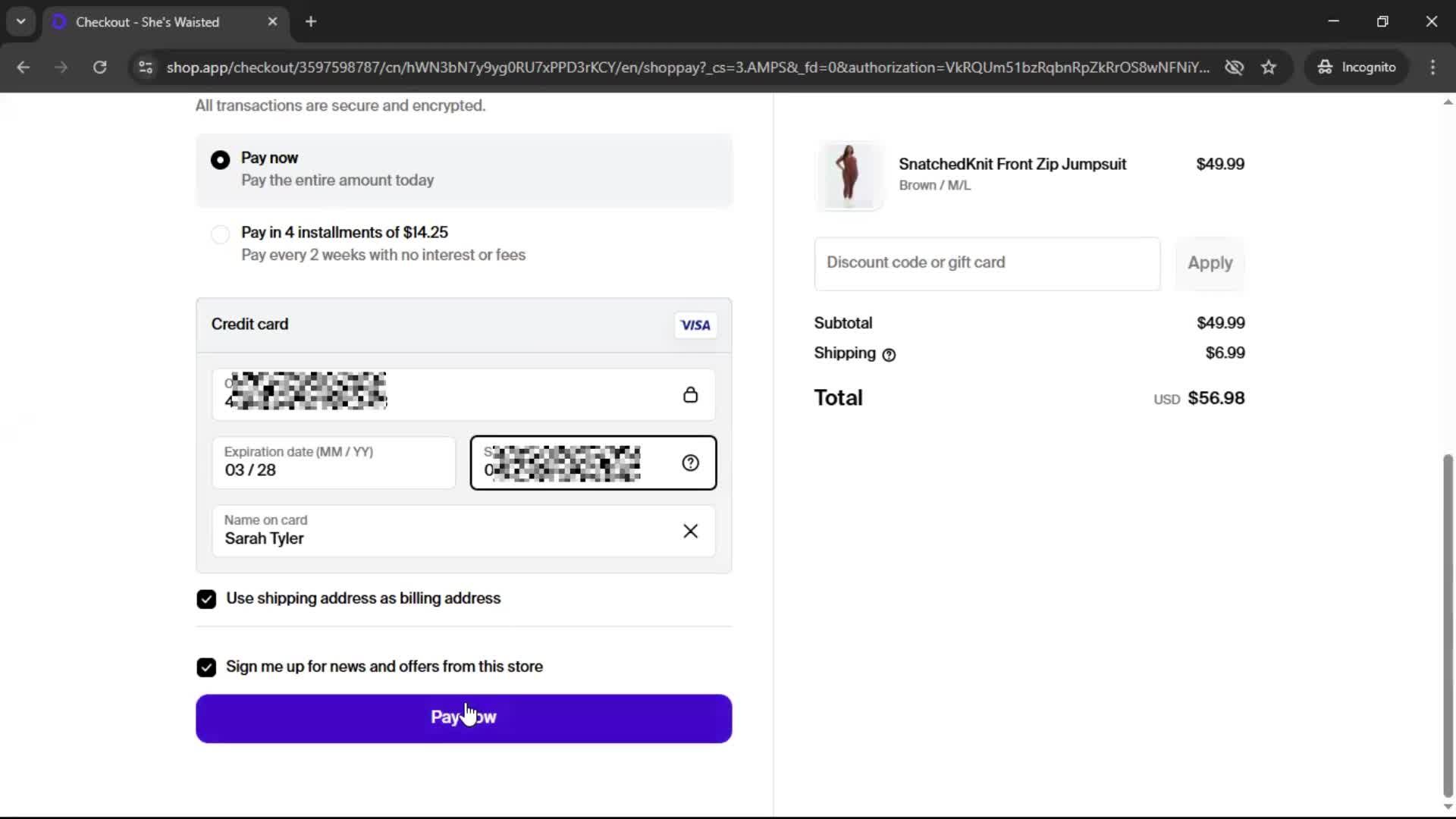This screenshot has height=819, width=1456.
Task: Switch to the Checkout - She's Waisted tab
Action: tap(148, 22)
